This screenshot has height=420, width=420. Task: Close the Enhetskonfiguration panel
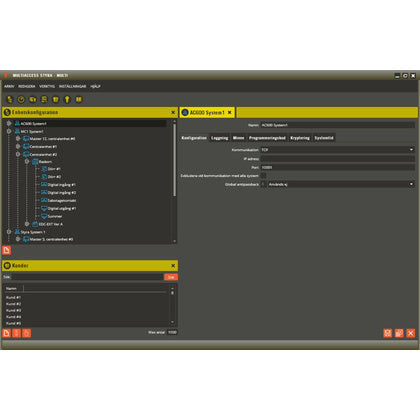173,112
